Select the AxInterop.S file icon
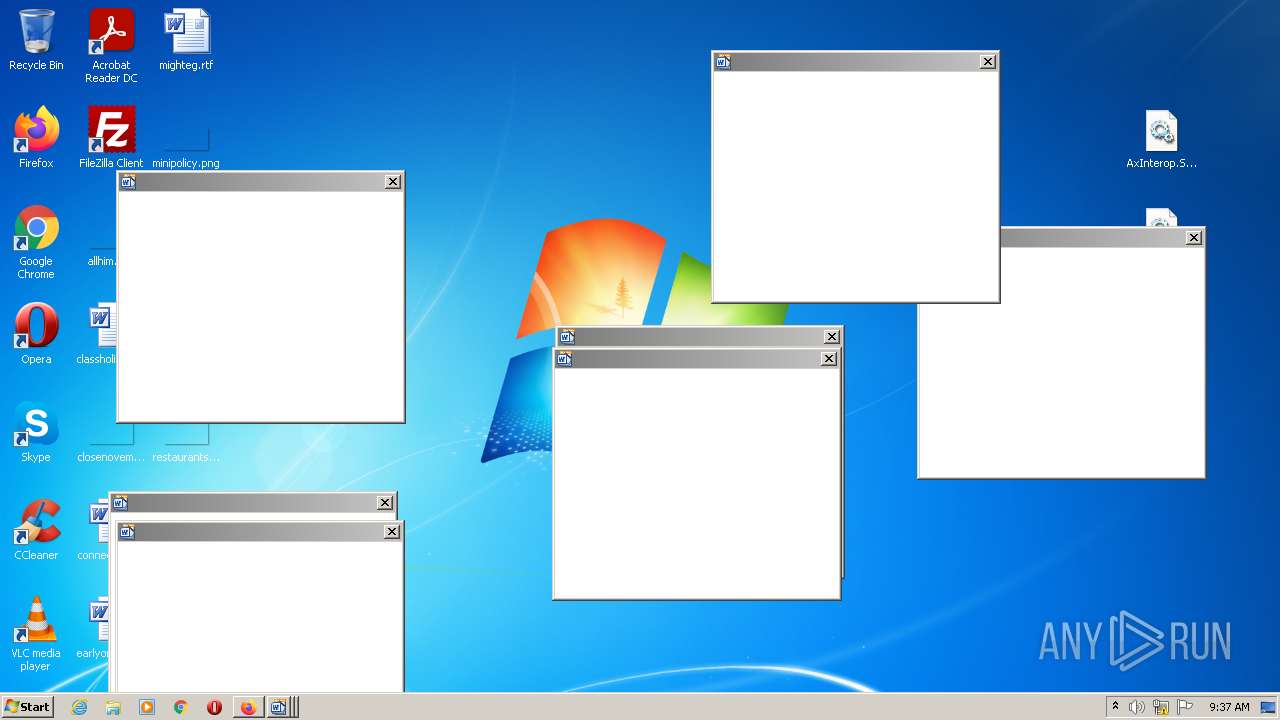The width and height of the screenshot is (1280, 720). point(1161,138)
